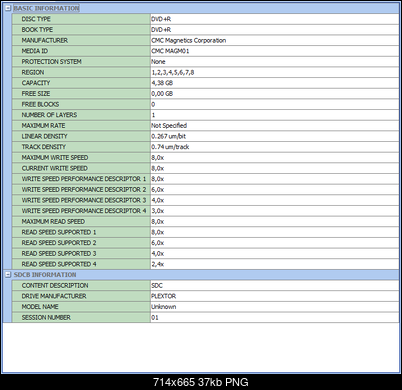Select the BASIC INFORMATION header label
The image size is (402, 390).
coord(46,8)
